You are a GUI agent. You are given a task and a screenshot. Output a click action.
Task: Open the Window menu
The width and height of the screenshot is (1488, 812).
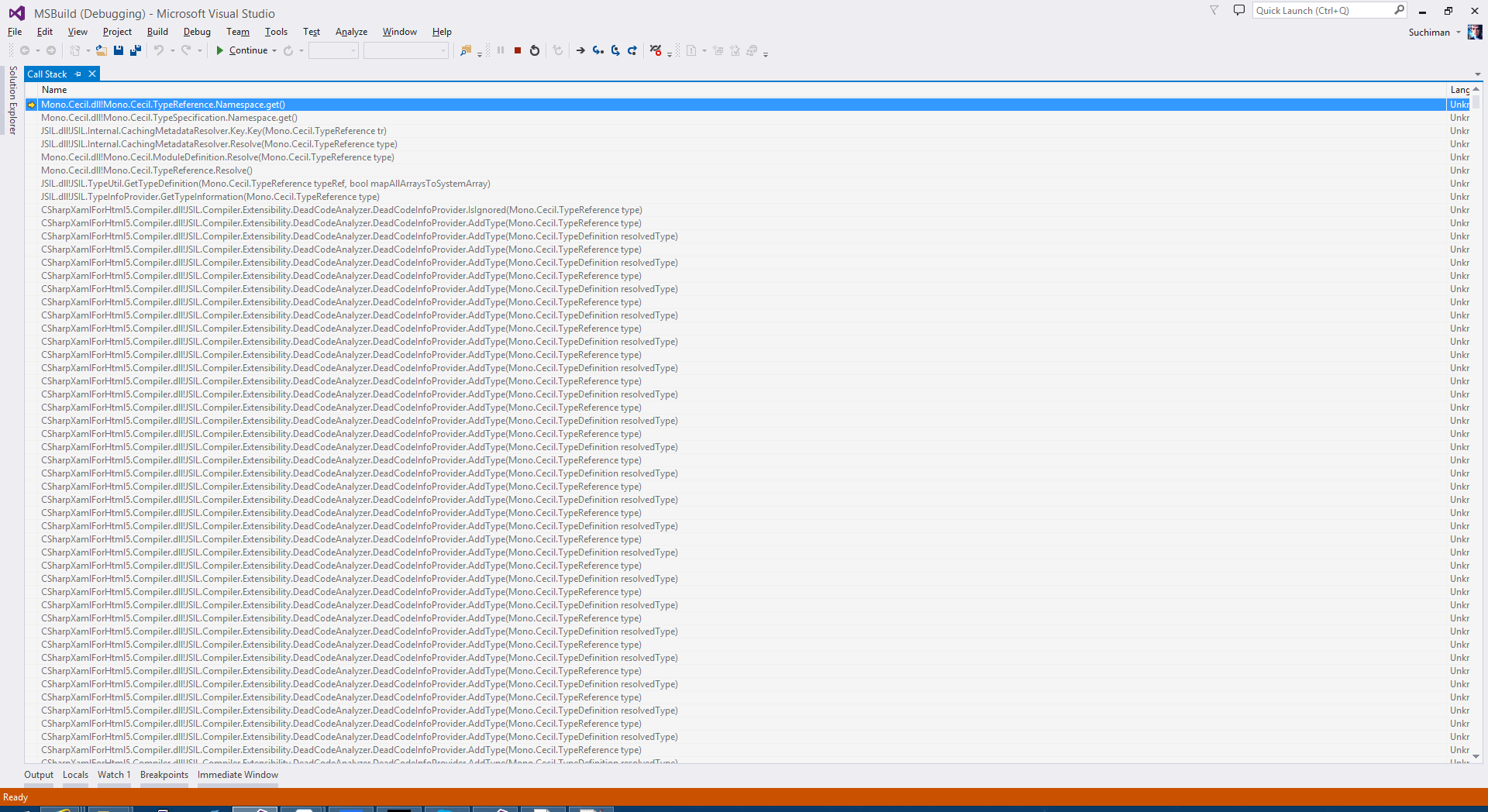(399, 32)
